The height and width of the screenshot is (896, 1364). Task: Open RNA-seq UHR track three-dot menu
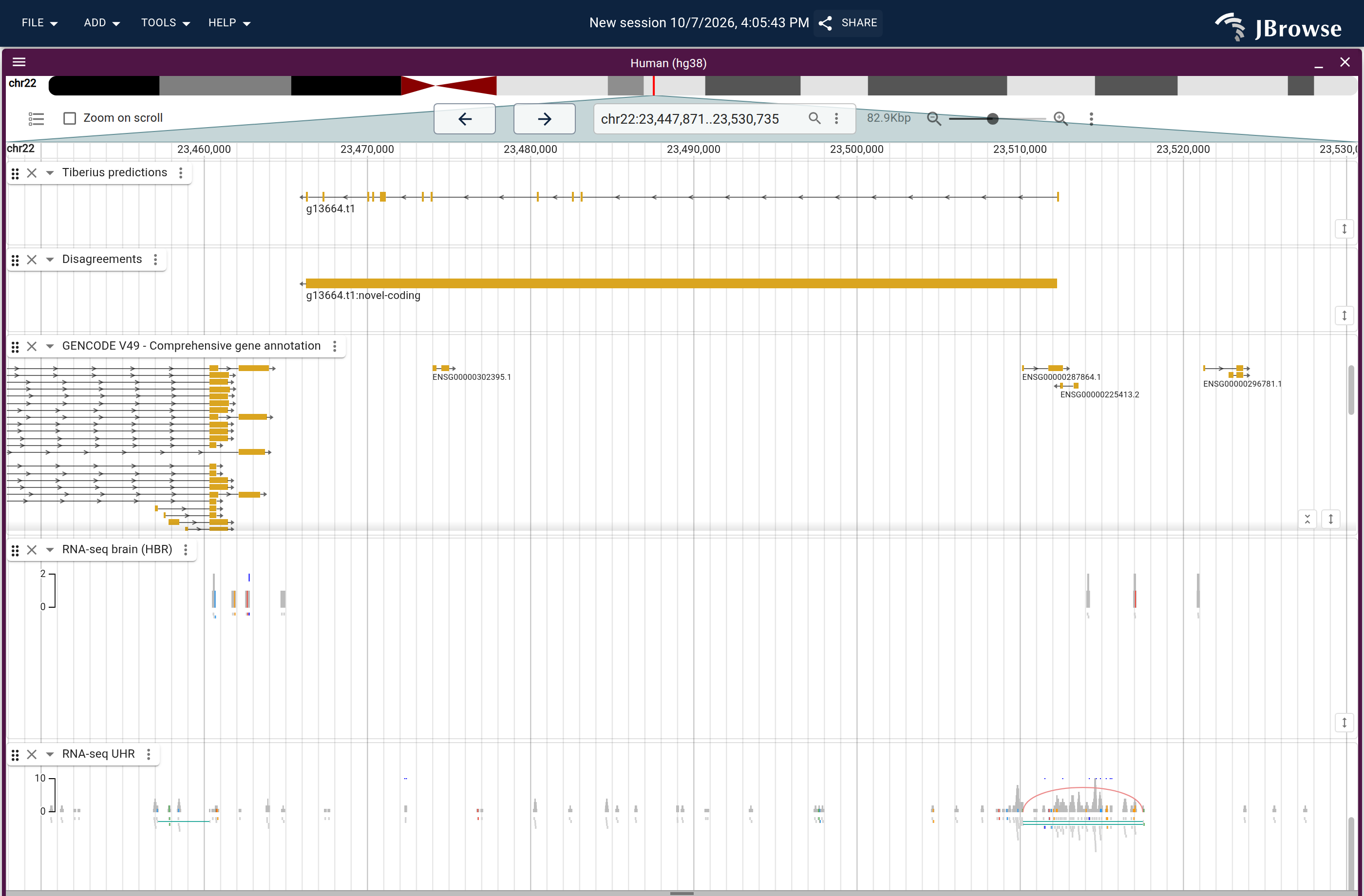click(x=149, y=754)
